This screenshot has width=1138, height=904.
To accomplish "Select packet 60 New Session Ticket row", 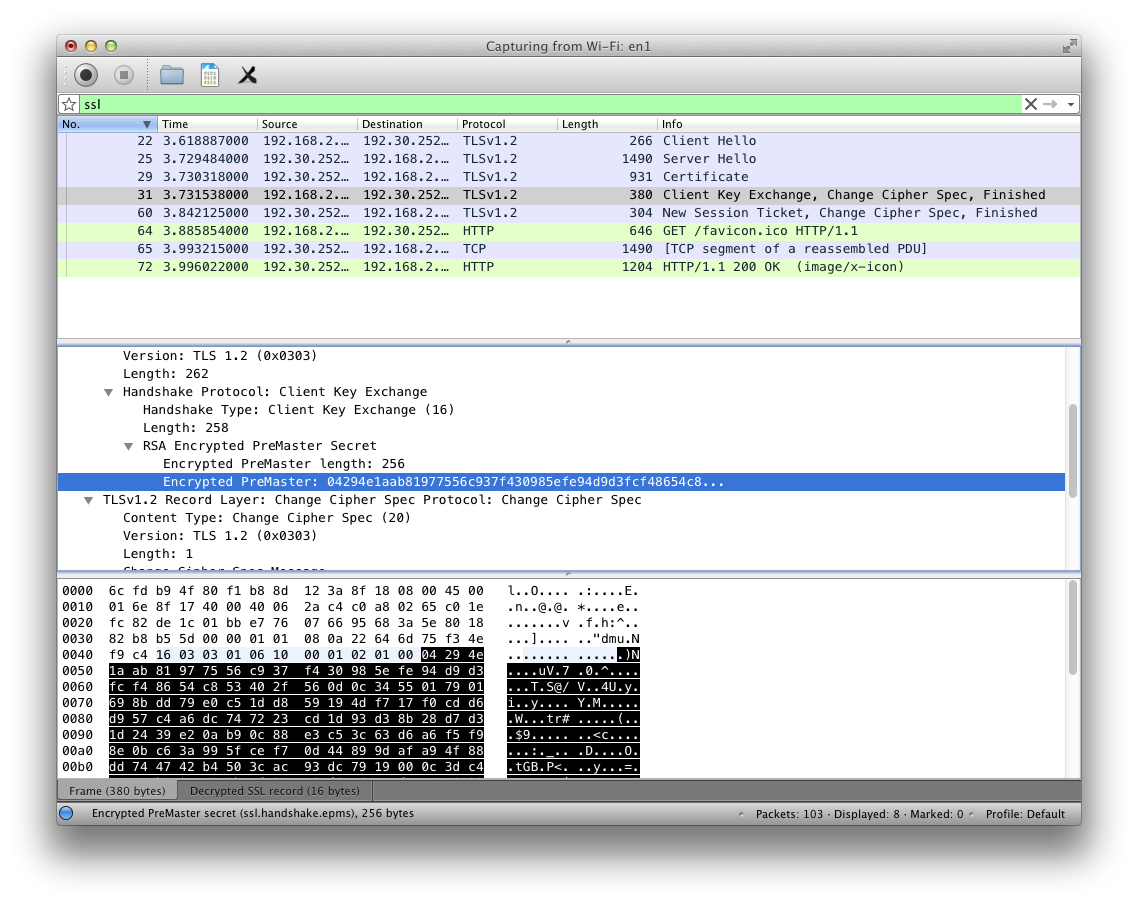I will (569, 213).
